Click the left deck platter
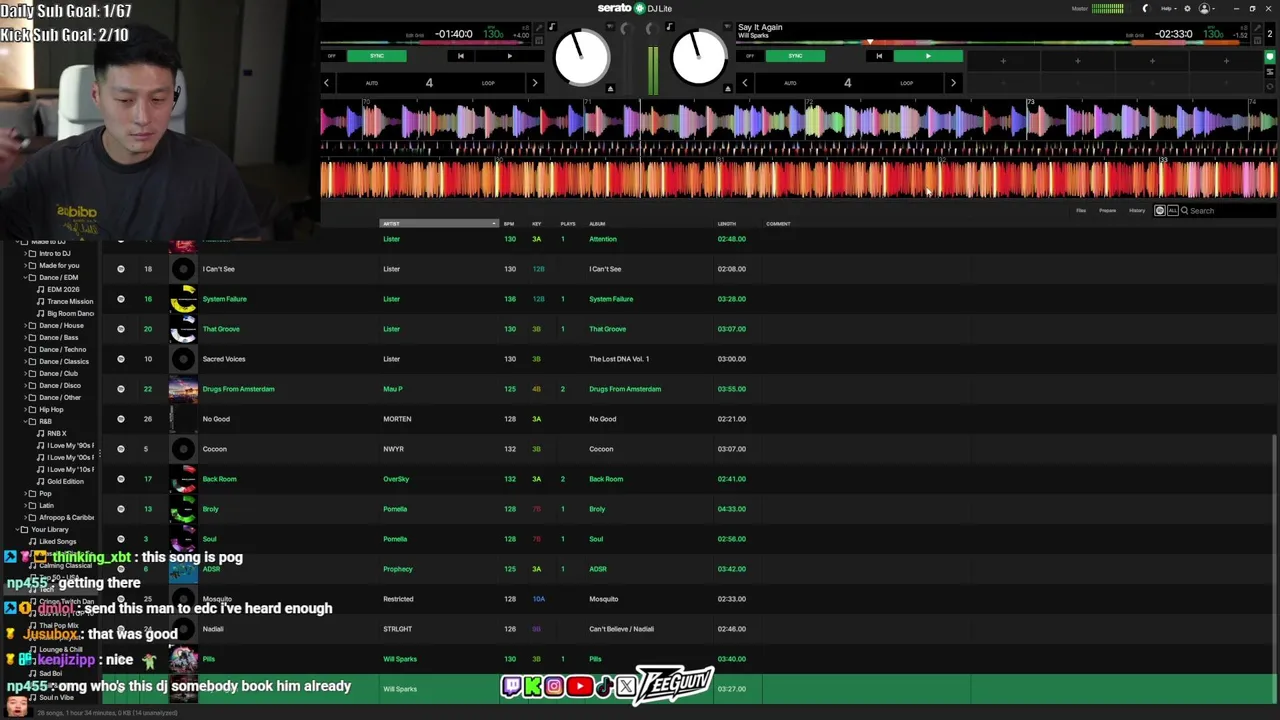The height and width of the screenshot is (720, 1280). 581,57
